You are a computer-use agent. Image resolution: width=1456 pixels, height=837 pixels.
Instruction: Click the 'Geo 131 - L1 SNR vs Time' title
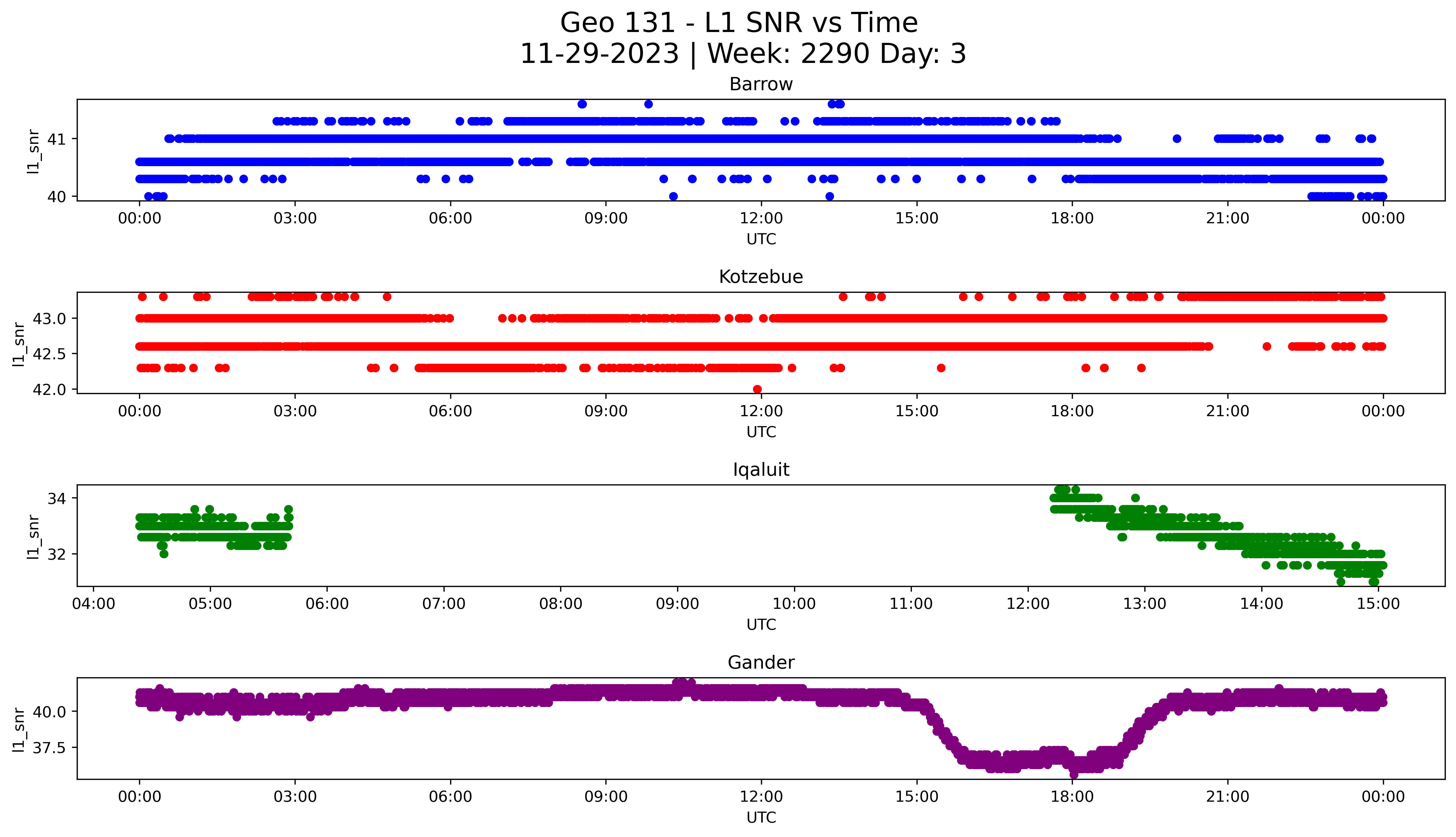[739, 23]
